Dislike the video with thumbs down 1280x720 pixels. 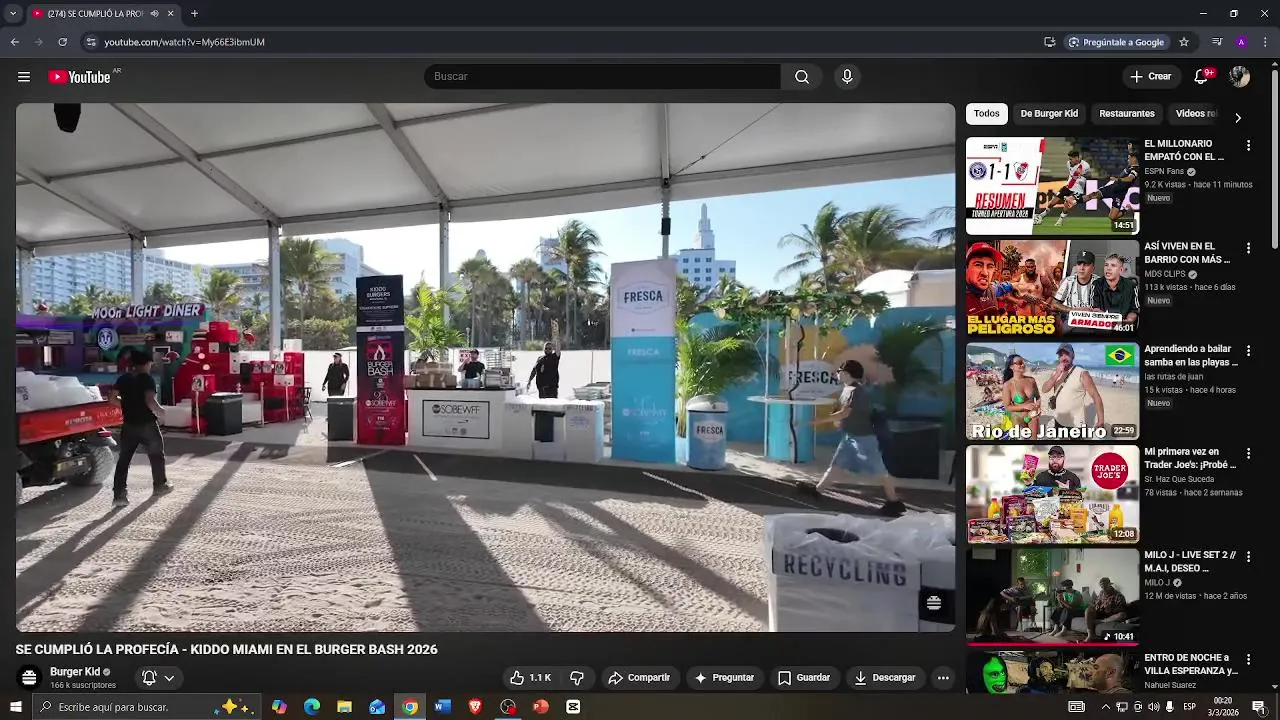pos(577,677)
